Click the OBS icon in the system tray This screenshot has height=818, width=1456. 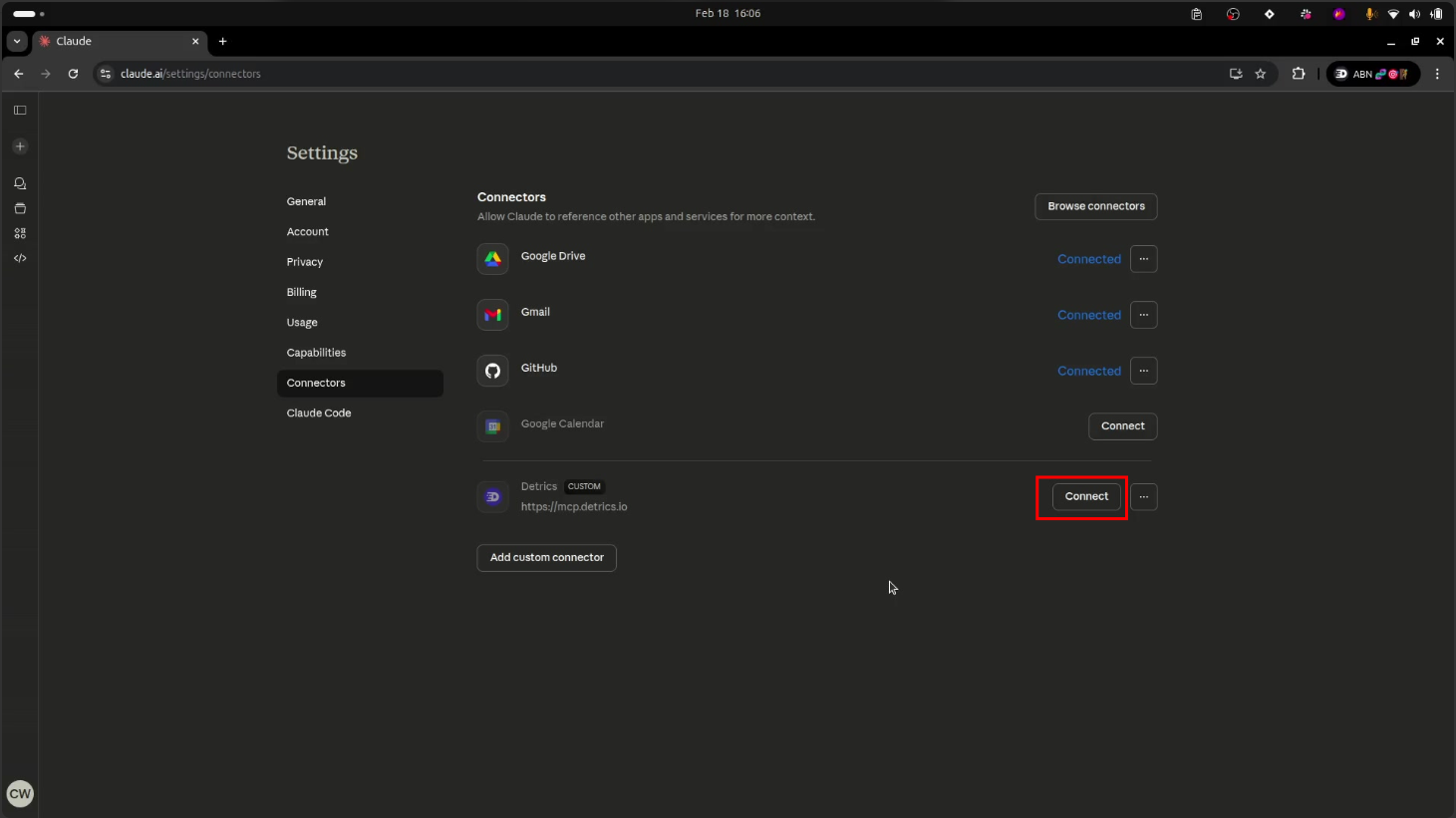tap(1233, 13)
